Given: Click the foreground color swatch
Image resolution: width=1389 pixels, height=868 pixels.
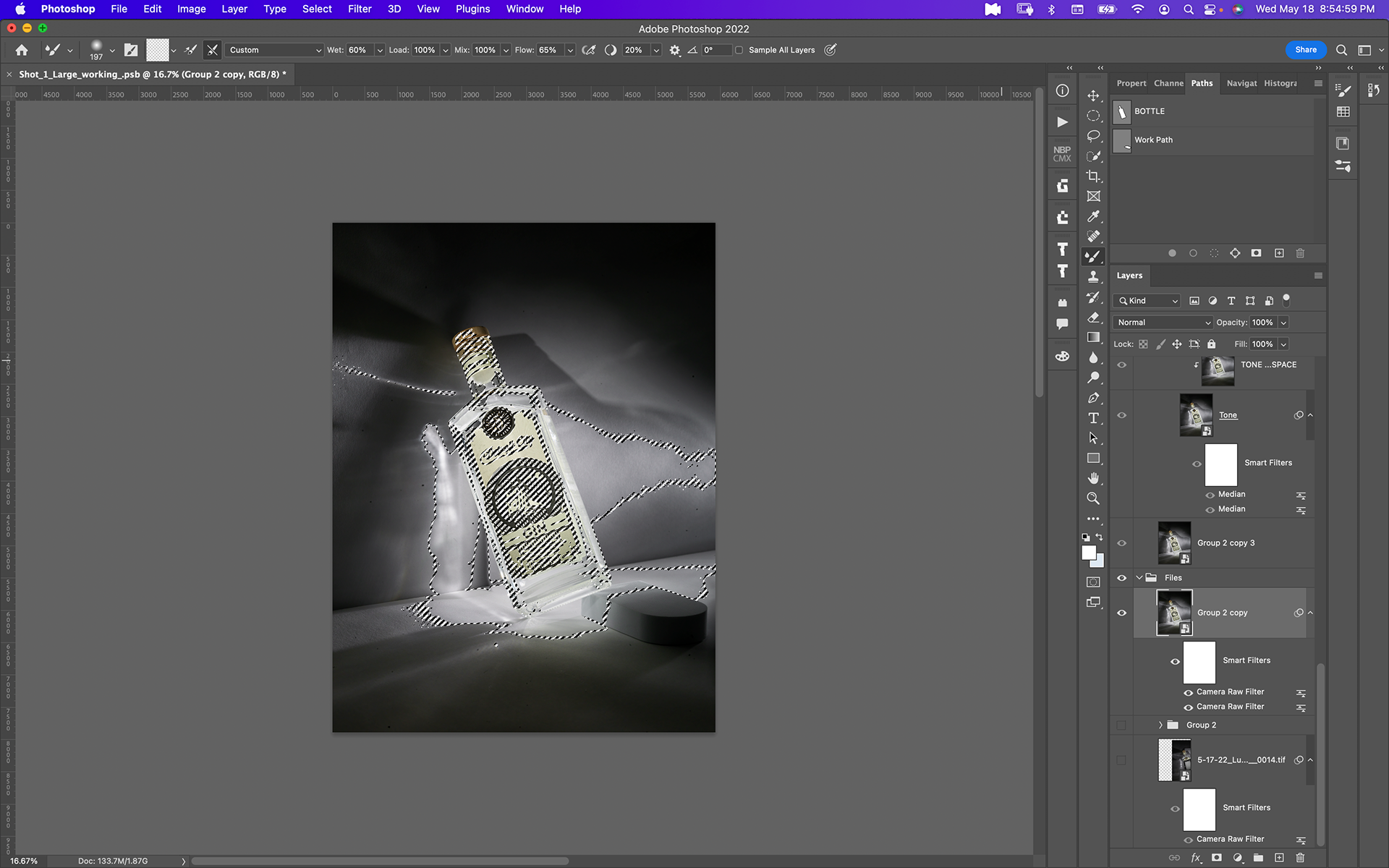Looking at the screenshot, I should [x=1089, y=553].
